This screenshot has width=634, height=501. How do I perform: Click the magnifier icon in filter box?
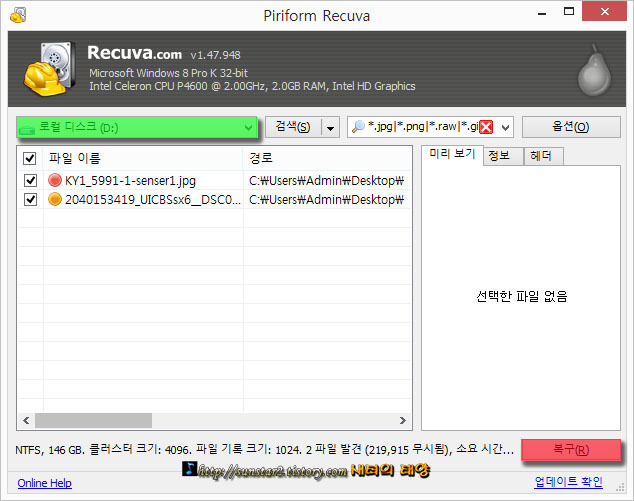[x=358, y=127]
